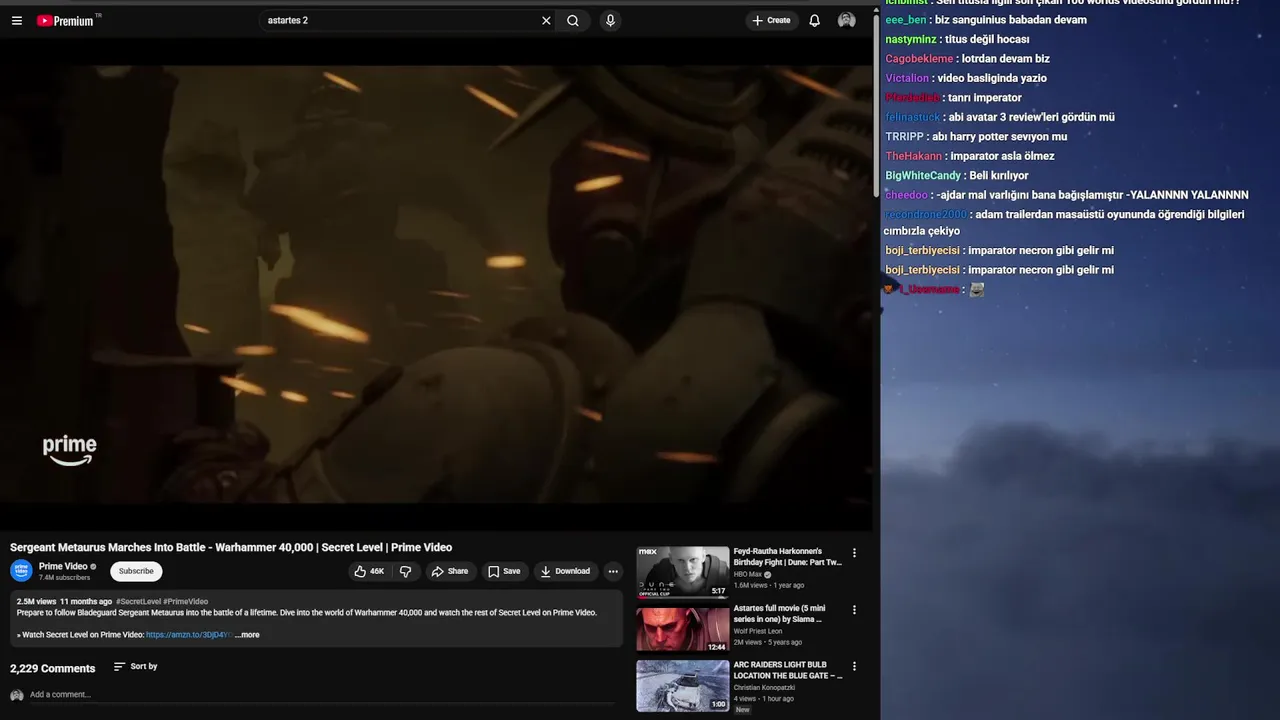
Task: Download the video
Action: [565, 571]
